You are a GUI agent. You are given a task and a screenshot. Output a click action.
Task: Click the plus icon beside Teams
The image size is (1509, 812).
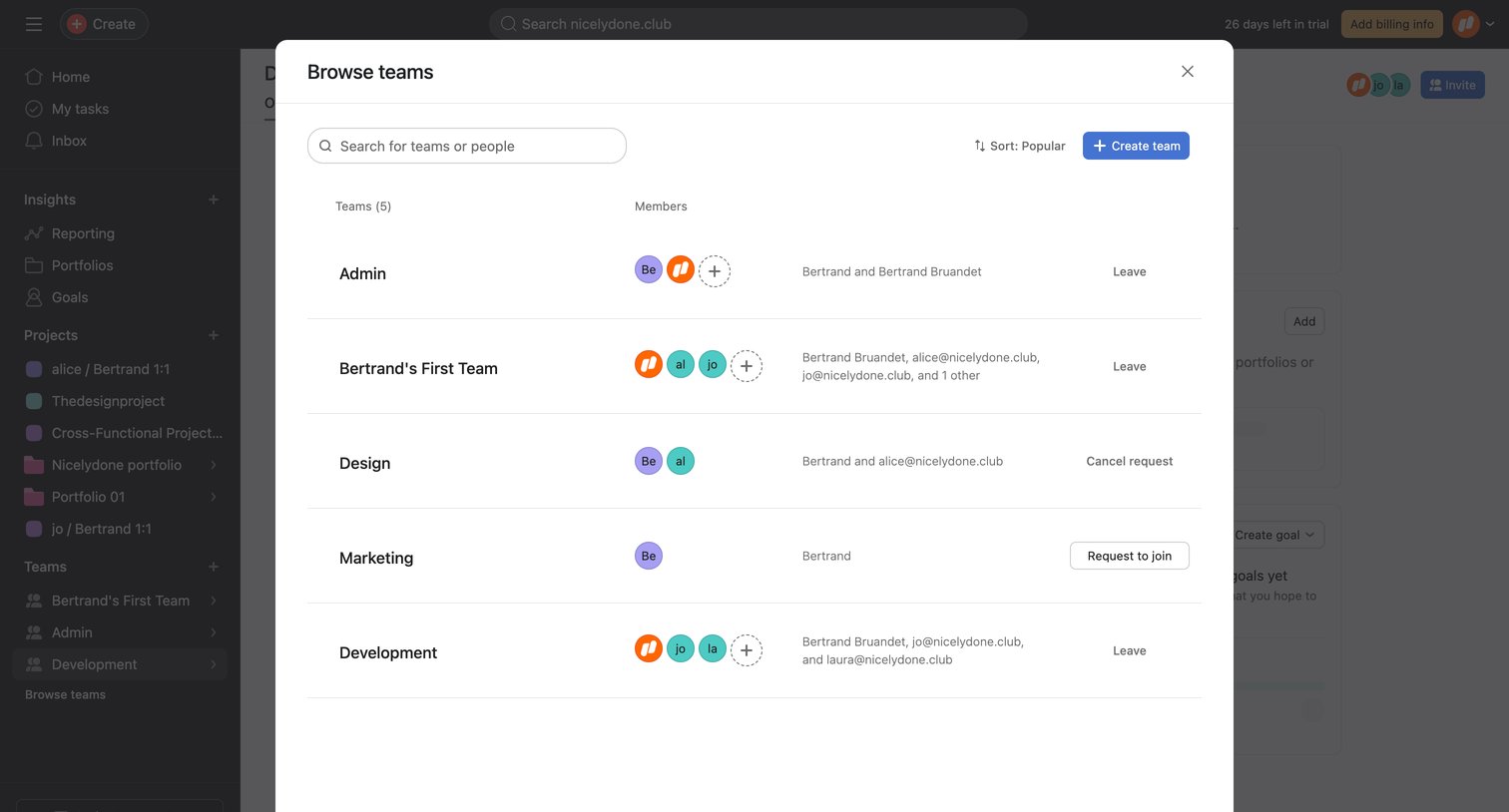tap(214, 567)
